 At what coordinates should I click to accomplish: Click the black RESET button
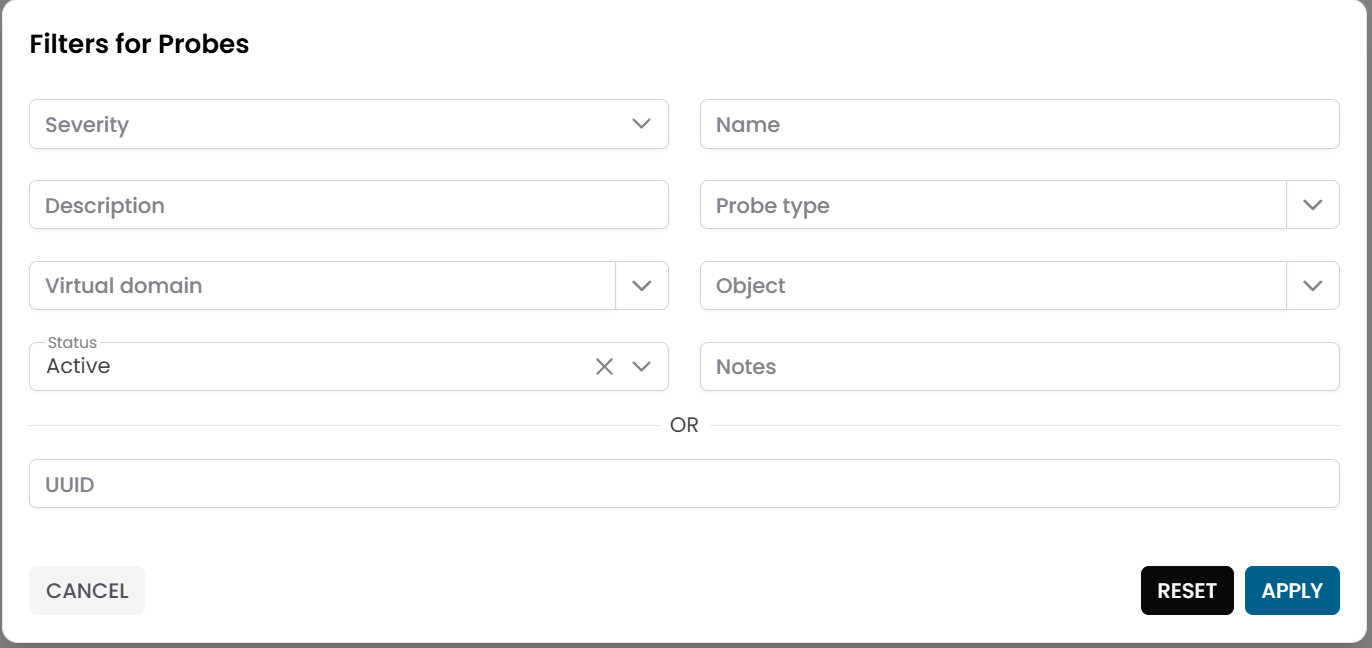[x=1187, y=590]
